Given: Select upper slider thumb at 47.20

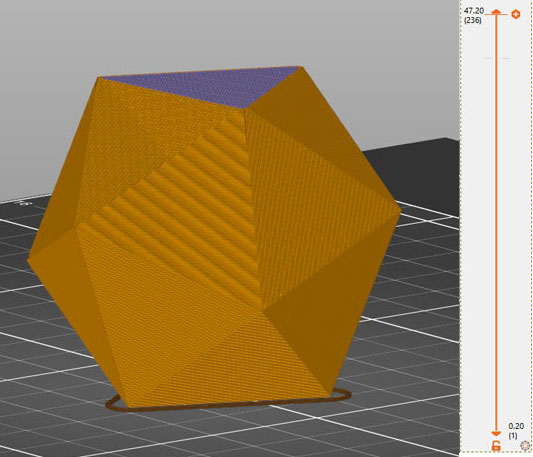Looking at the screenshot, I should (496, 12).
